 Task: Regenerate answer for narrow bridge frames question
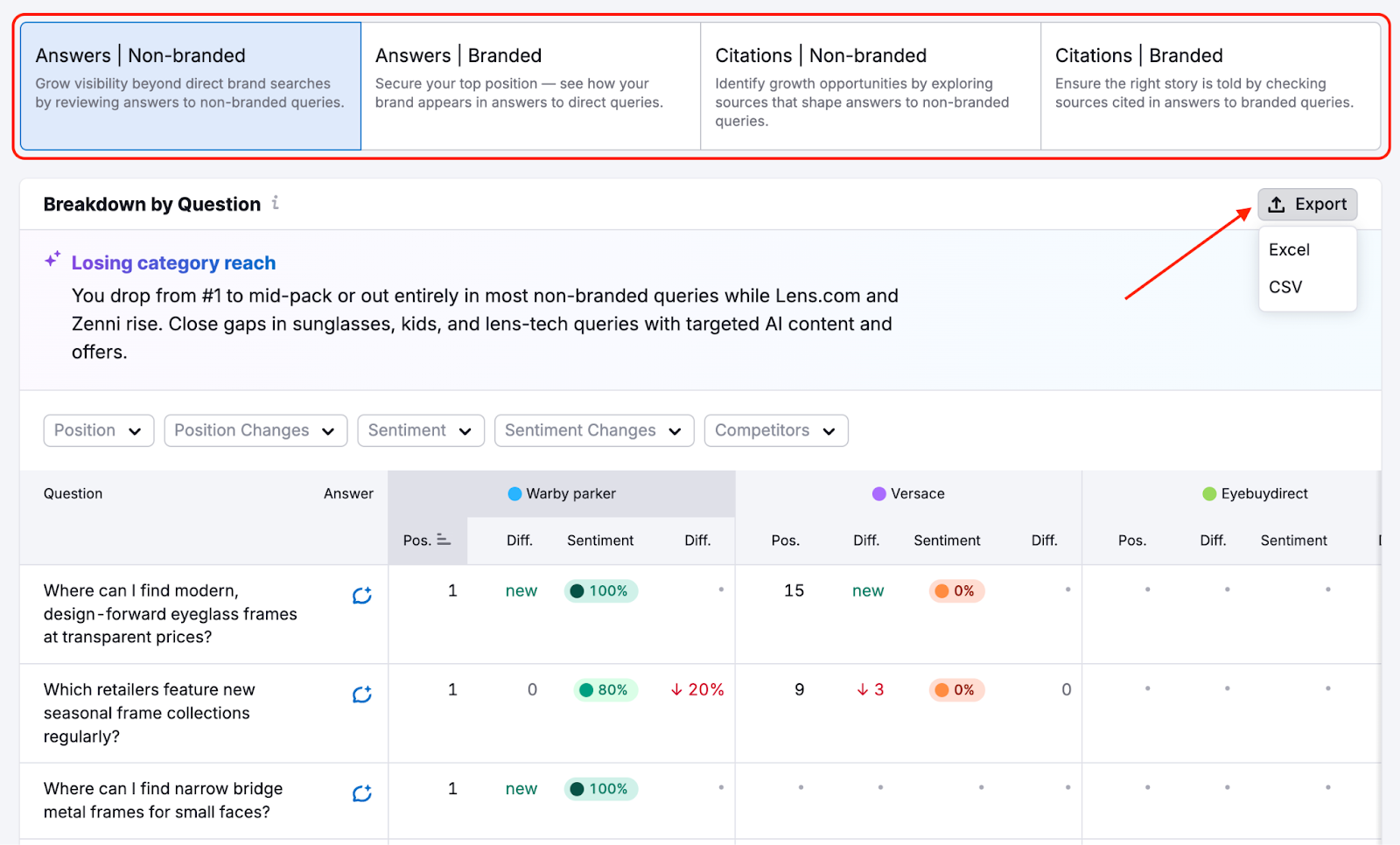click(x=362, y=793)
